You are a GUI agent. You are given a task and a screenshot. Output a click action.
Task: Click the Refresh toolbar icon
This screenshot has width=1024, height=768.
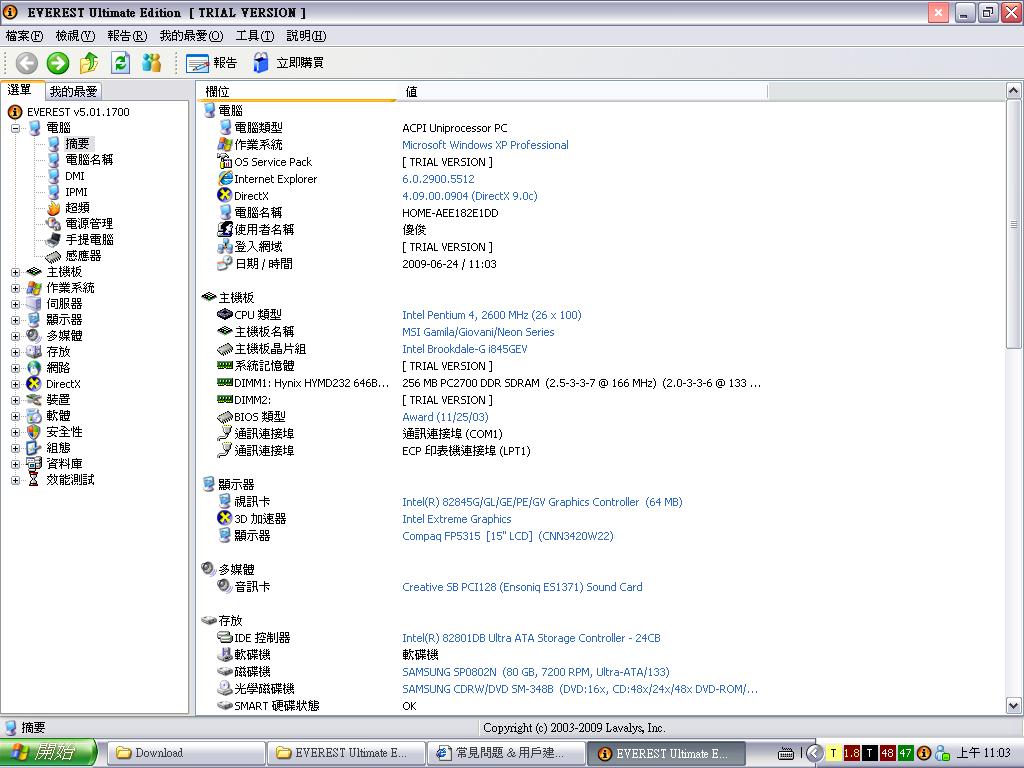click(120, 63)
